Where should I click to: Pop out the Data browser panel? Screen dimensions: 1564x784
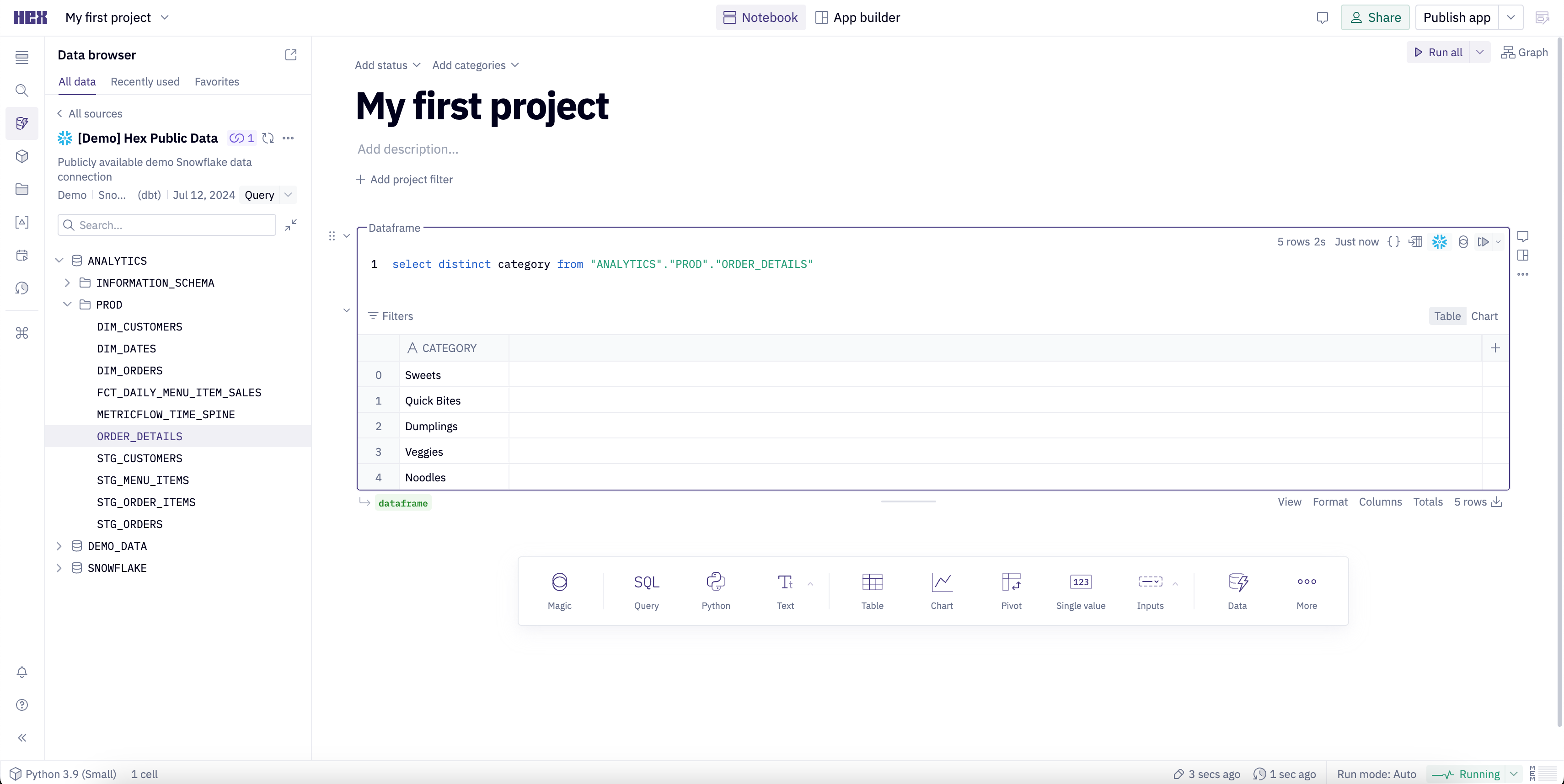pyautogui.click(x=291, y=55)
